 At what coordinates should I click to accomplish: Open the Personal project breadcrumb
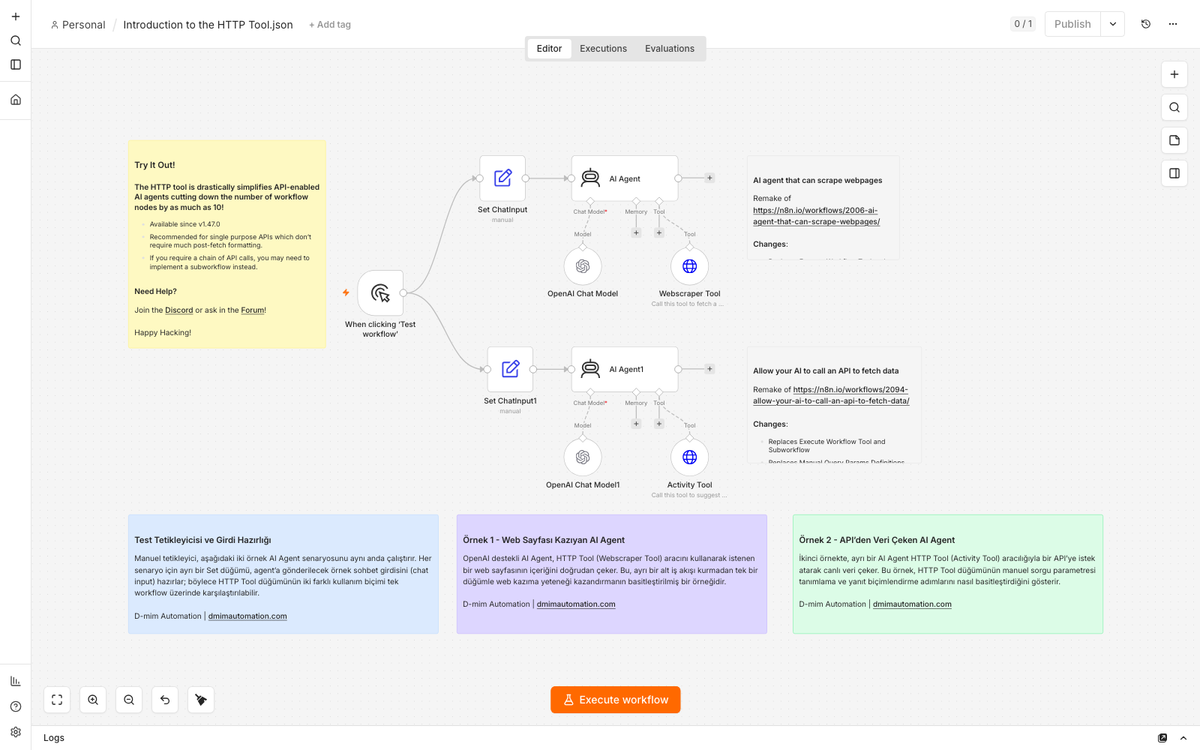pyautogui.click(x=77, y=24)
